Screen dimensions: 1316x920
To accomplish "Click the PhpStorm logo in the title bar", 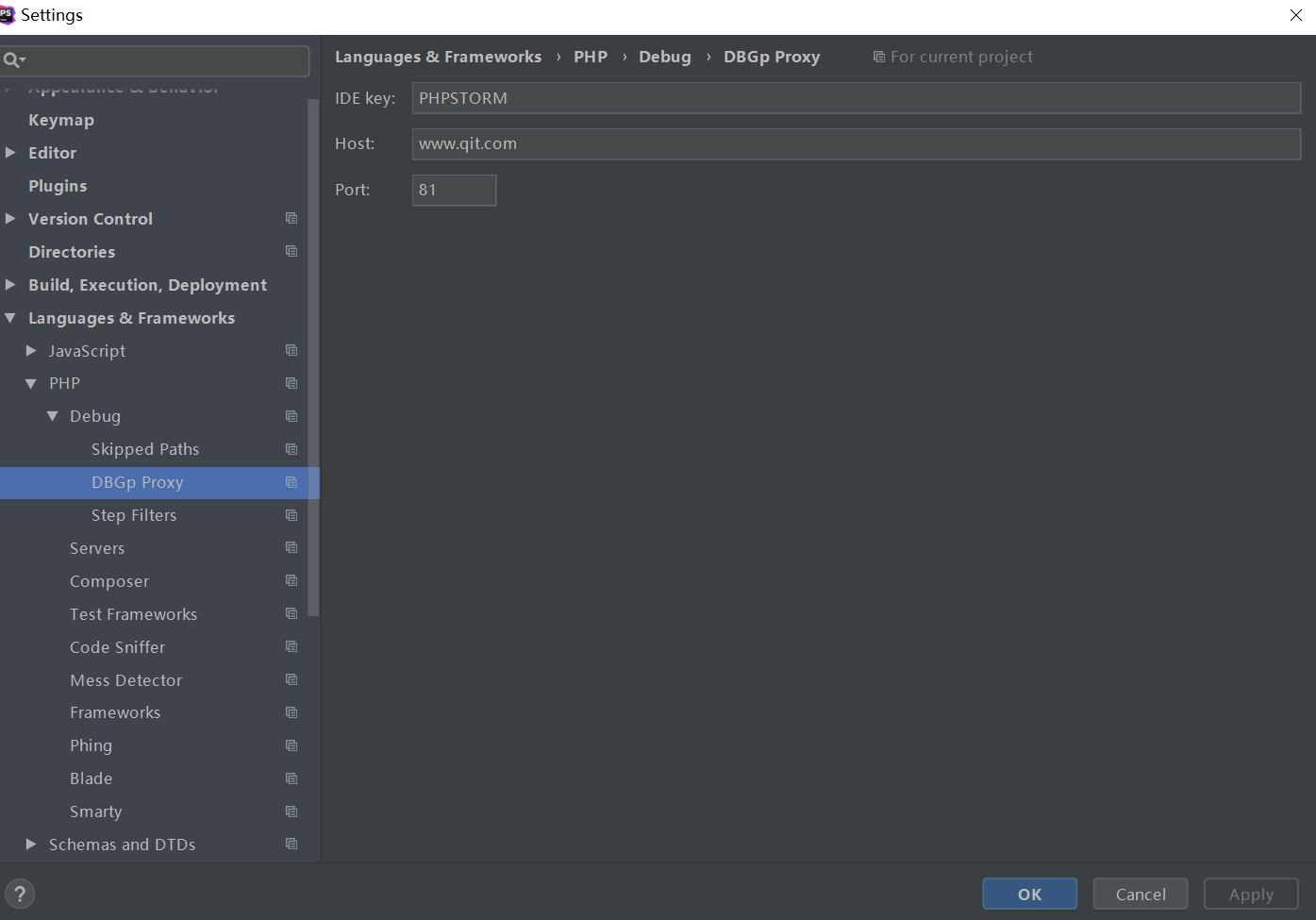I will 9,14.
